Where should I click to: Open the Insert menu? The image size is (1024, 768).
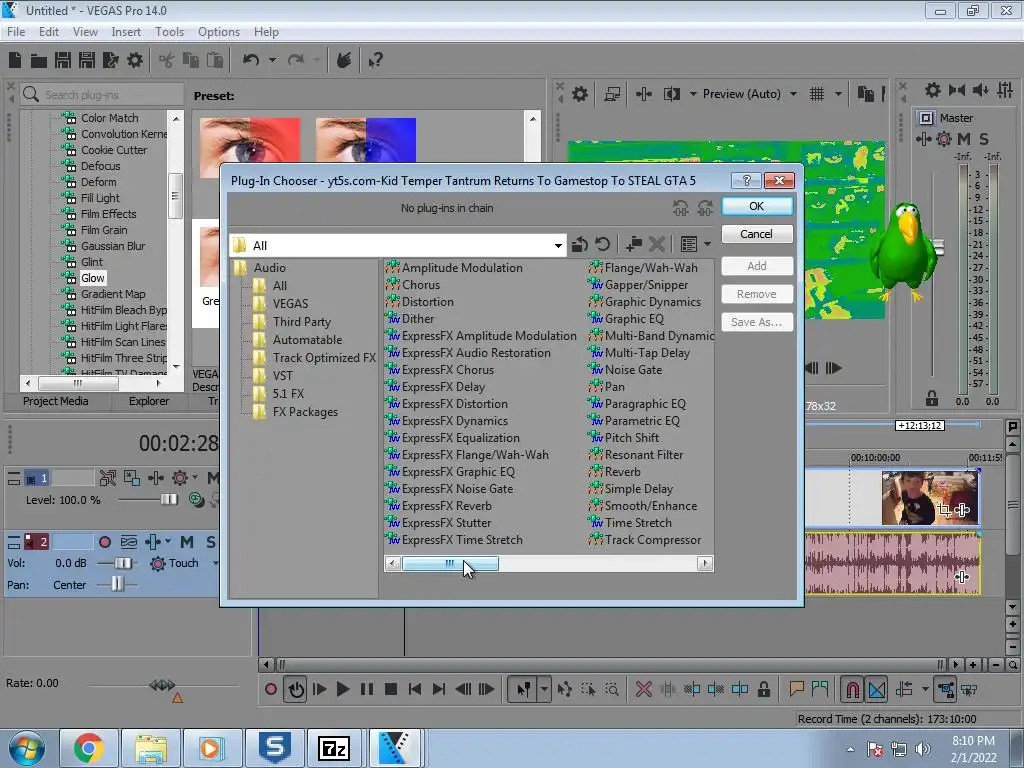pyautogui.click(x=126, y=31)
